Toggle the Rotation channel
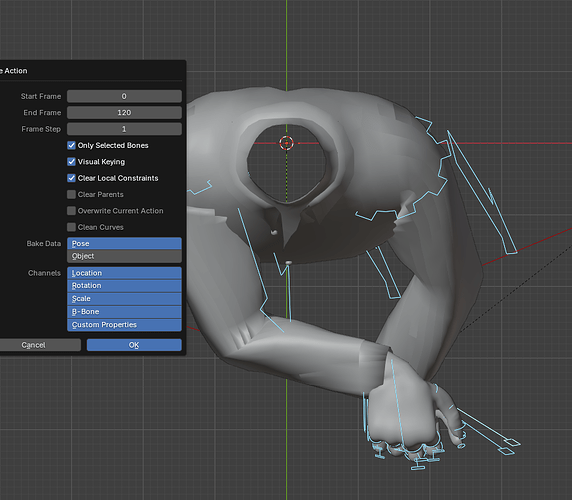 pos(124,286)
